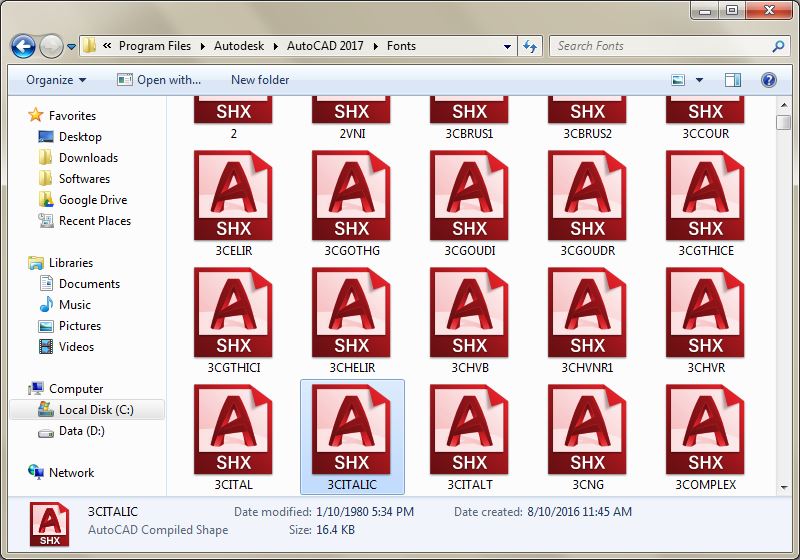The height and width of the screenshot is (560, 800).
Task: Select the 3CGOTHG SHX font file
Action: pyautogui.click(x=352, y=203)
